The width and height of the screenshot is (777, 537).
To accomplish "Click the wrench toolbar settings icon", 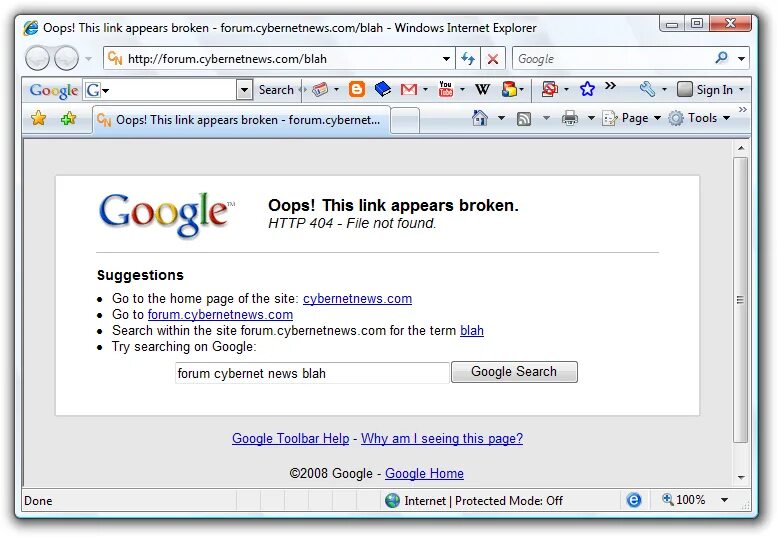I will pos(647,89).
